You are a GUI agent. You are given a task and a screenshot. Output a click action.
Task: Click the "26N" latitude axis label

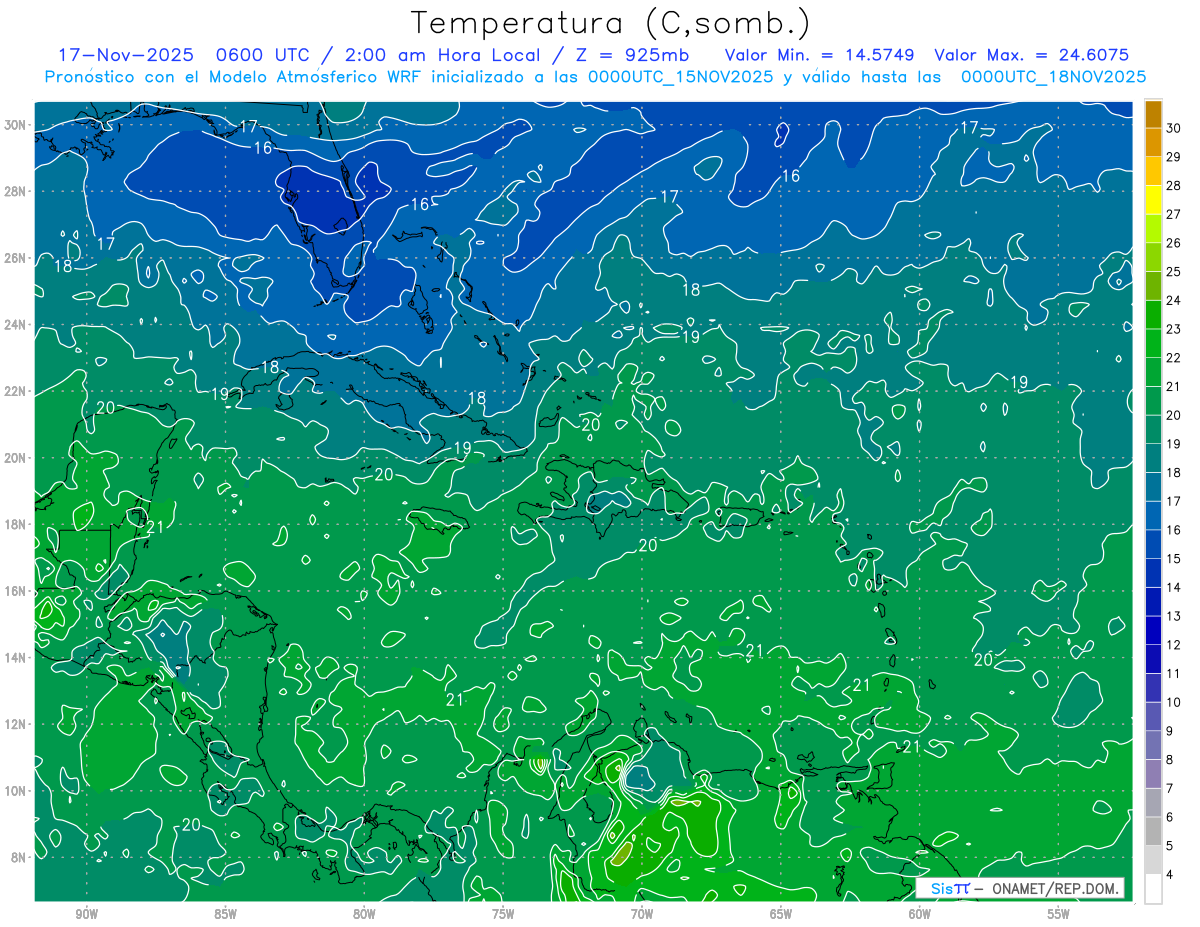coord(14,258)
